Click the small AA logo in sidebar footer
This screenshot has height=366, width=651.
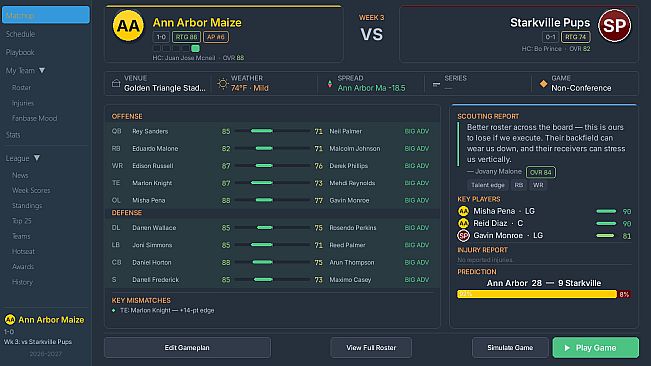(x=10, y=320)
